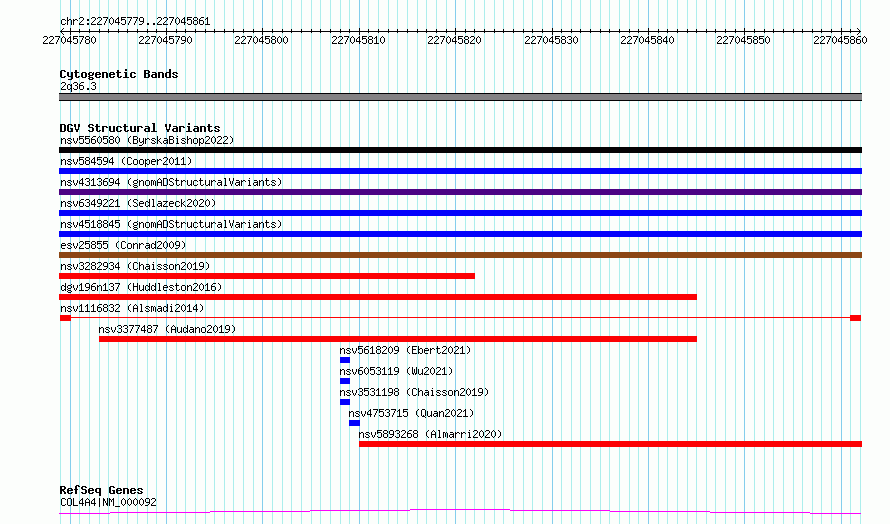Click the DGV Structural Variants track title

(x=140, y=128)
